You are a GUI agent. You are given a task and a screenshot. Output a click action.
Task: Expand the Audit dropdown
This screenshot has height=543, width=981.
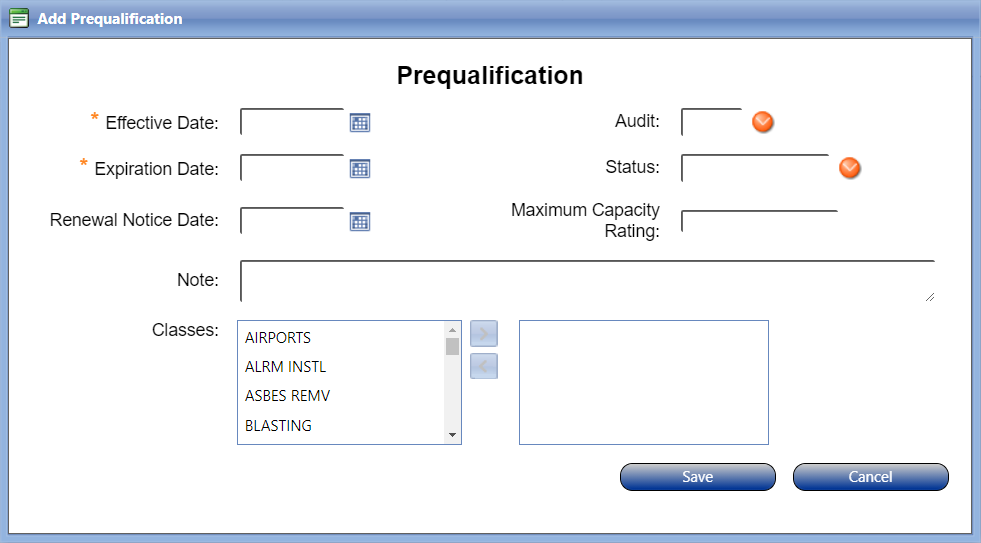763,122
